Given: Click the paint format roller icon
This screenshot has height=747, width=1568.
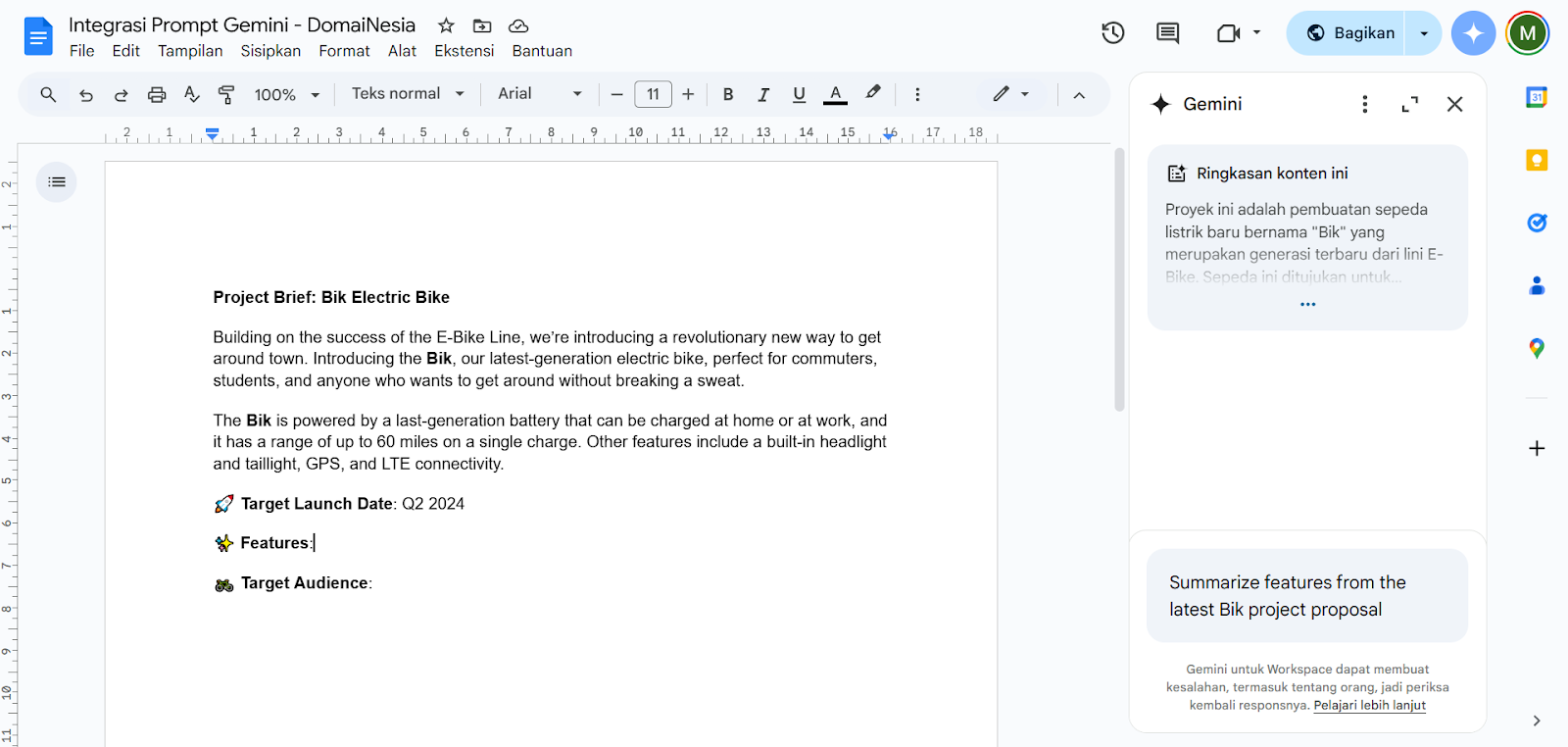Looking at the screenshot, I should pos(226,94).
